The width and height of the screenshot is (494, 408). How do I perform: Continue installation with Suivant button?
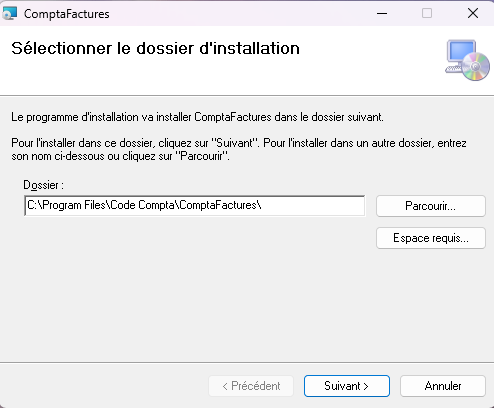coord(347,386)
